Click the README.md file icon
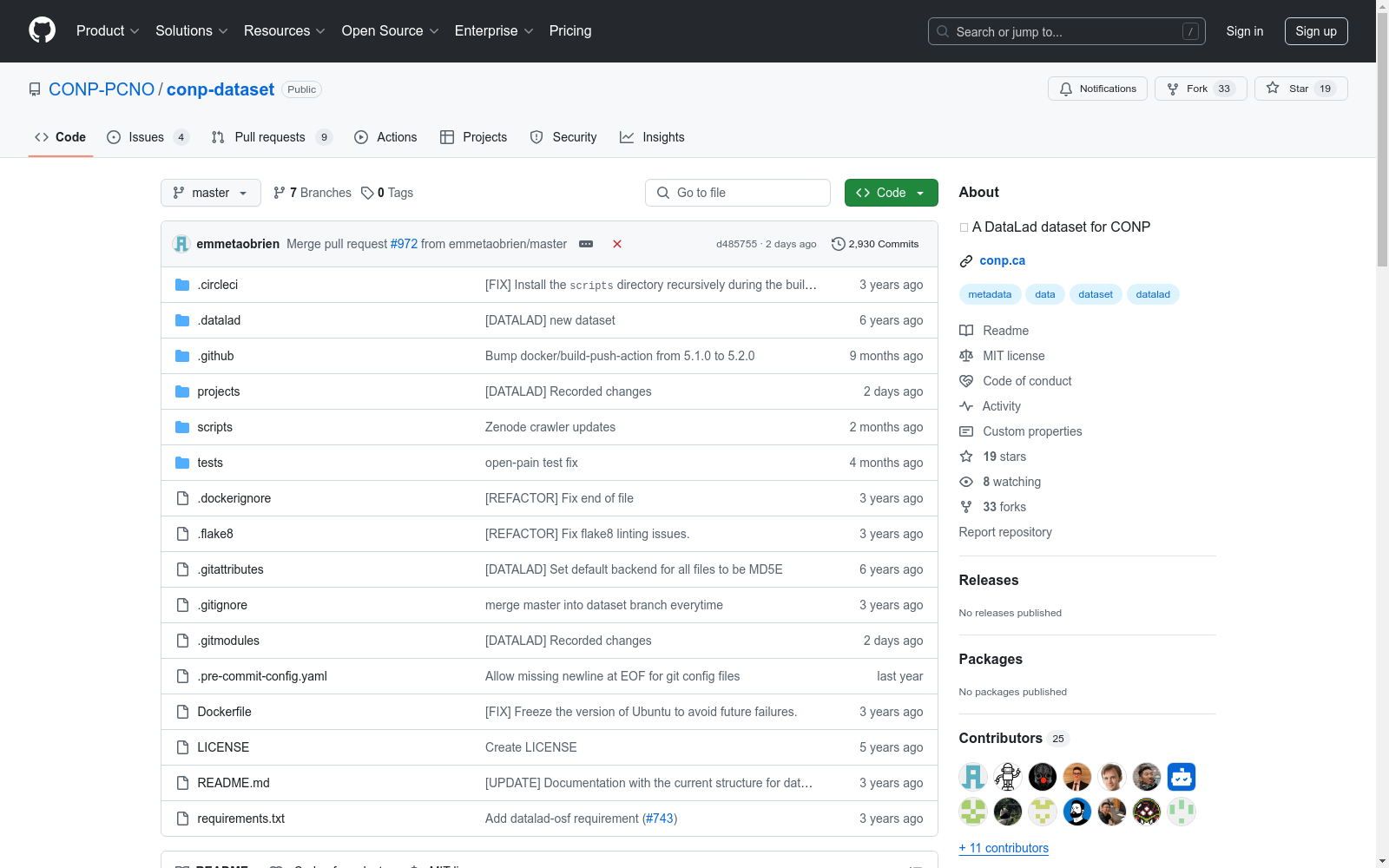This screenshot has width=1389, height=868. point(182,783)
